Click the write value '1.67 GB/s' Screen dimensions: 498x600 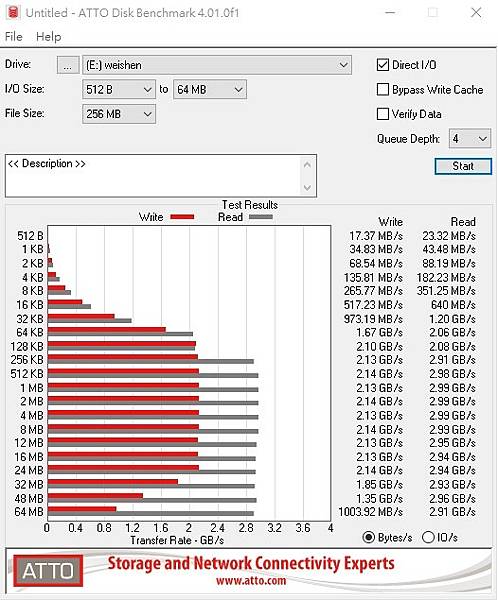click(379, 333)
